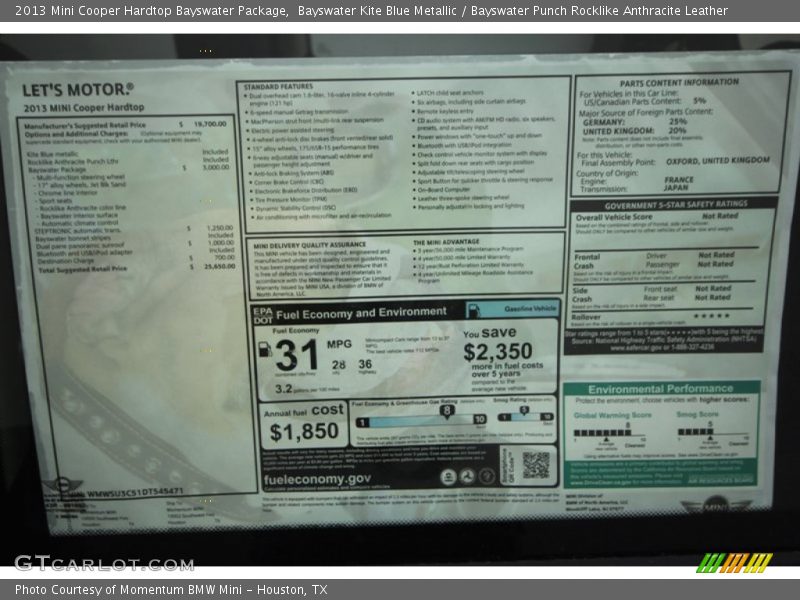The width and height of the screenshot is (800, 600).
Task: Click the MINI winged logo above the VIN
Action: (x=63, y=486)
